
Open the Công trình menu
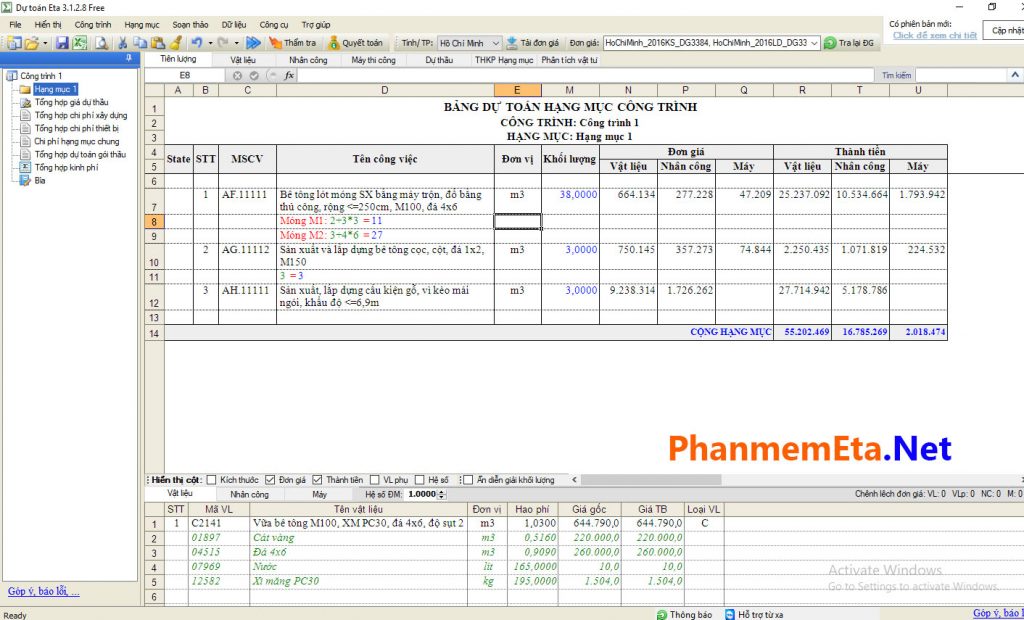93,23
